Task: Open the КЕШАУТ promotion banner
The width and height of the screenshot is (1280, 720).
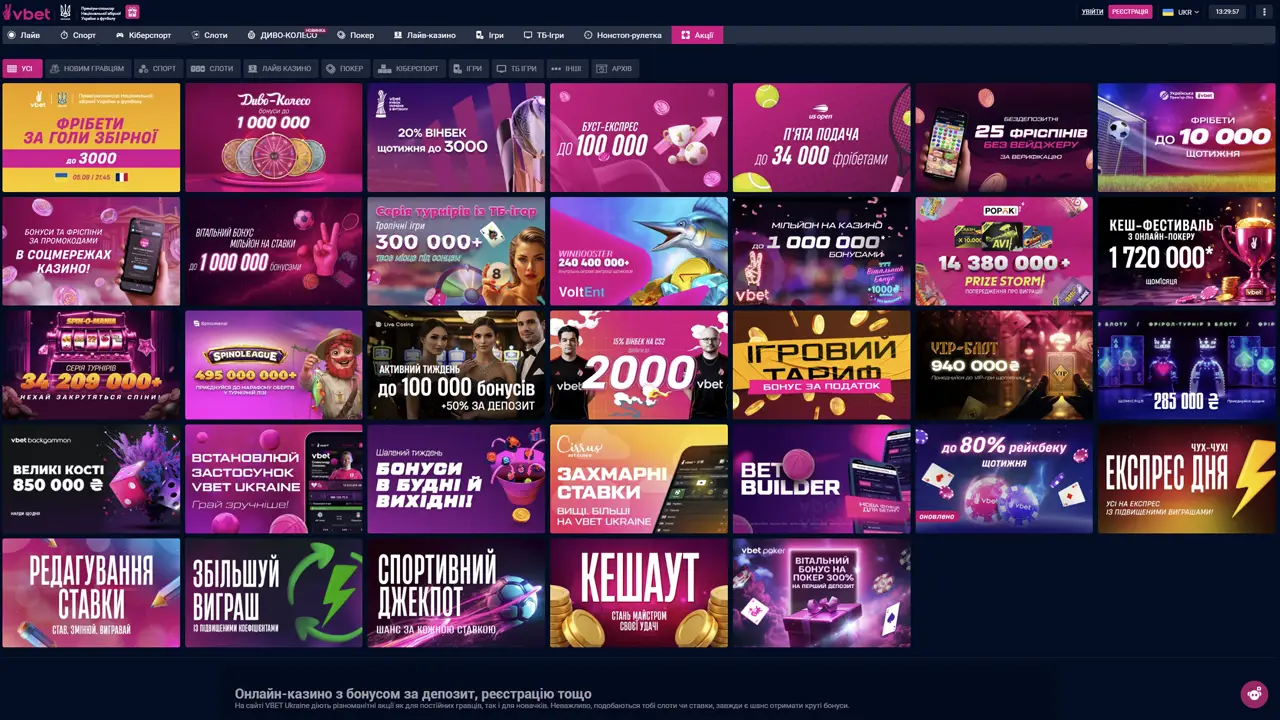Action: 639,593
